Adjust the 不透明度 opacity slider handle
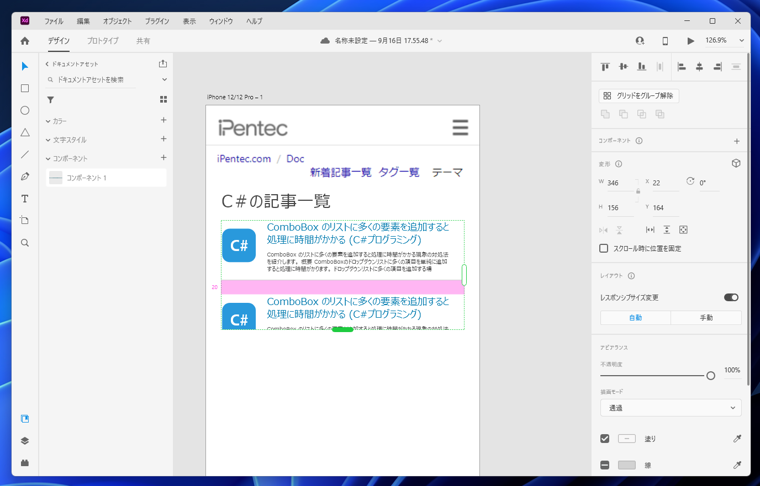The image size is (760, 486). click(711, 376)
